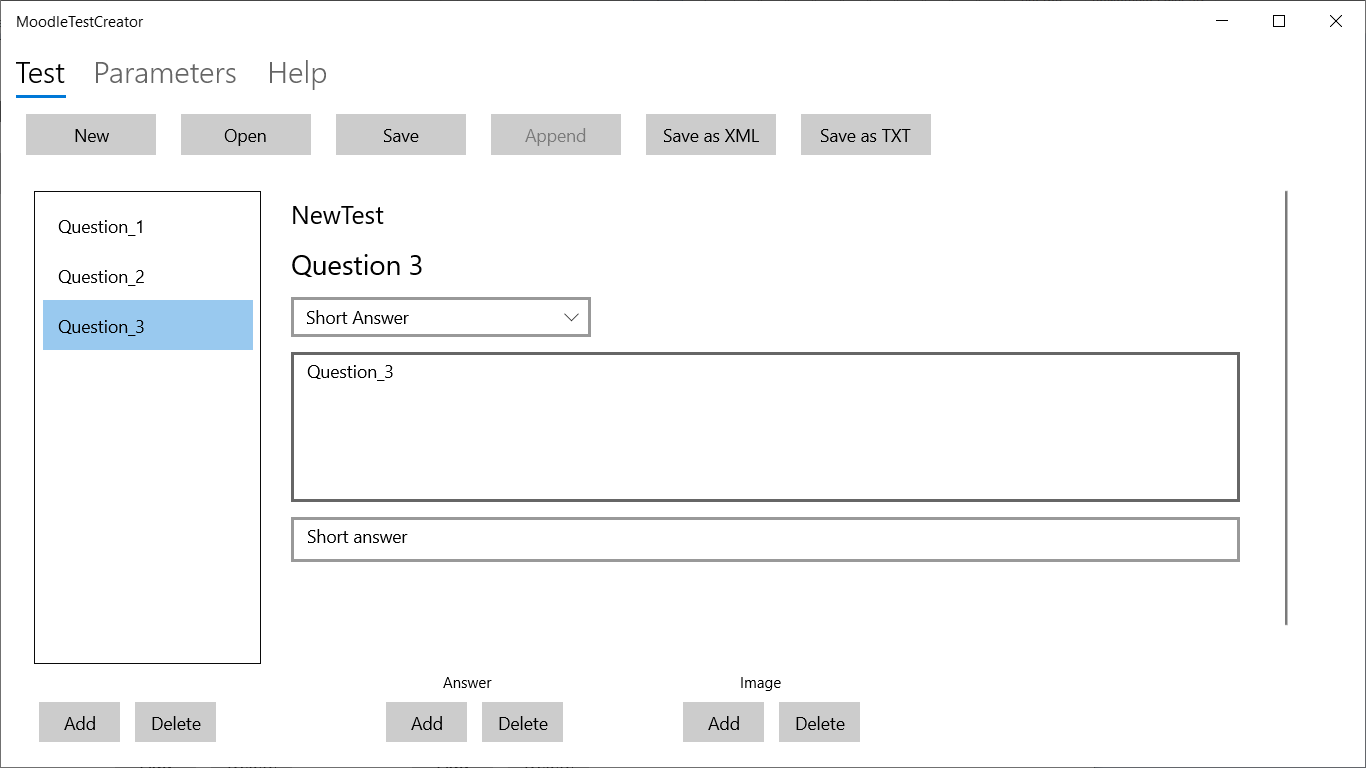1366x768 pixels.
Task: Switch to the Parameters tab
Action: coord(165,73)
